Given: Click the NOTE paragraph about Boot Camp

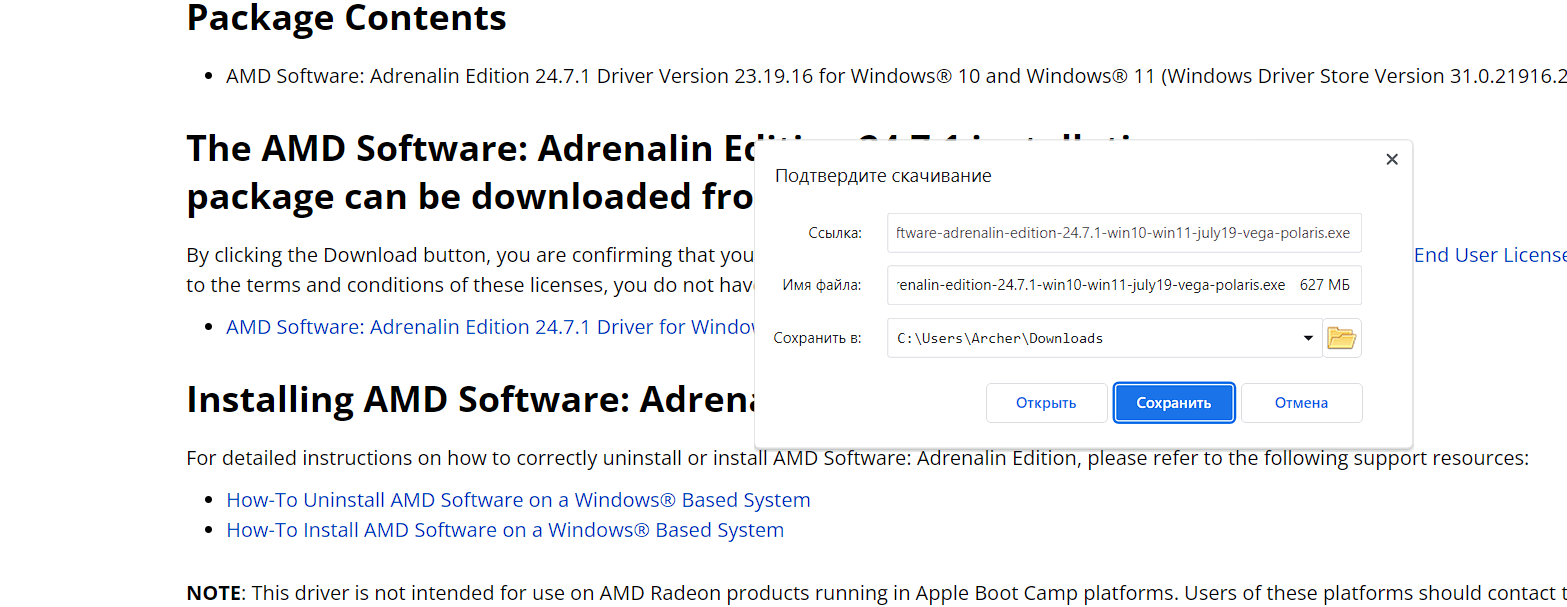Looking at the screenshot, I should 876,593.
